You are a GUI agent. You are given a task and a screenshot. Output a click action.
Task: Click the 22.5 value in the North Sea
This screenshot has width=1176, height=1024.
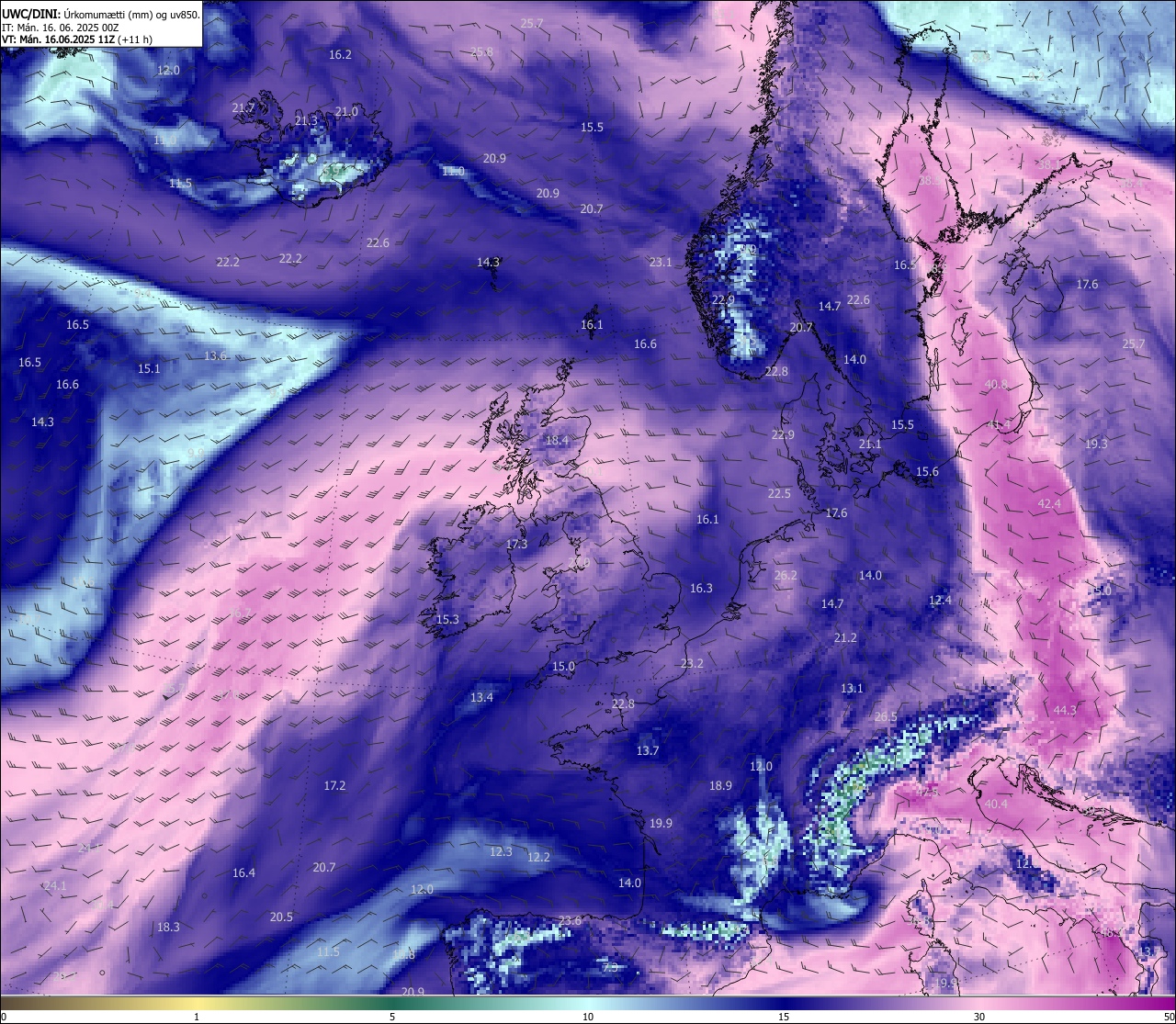point(779,494)
